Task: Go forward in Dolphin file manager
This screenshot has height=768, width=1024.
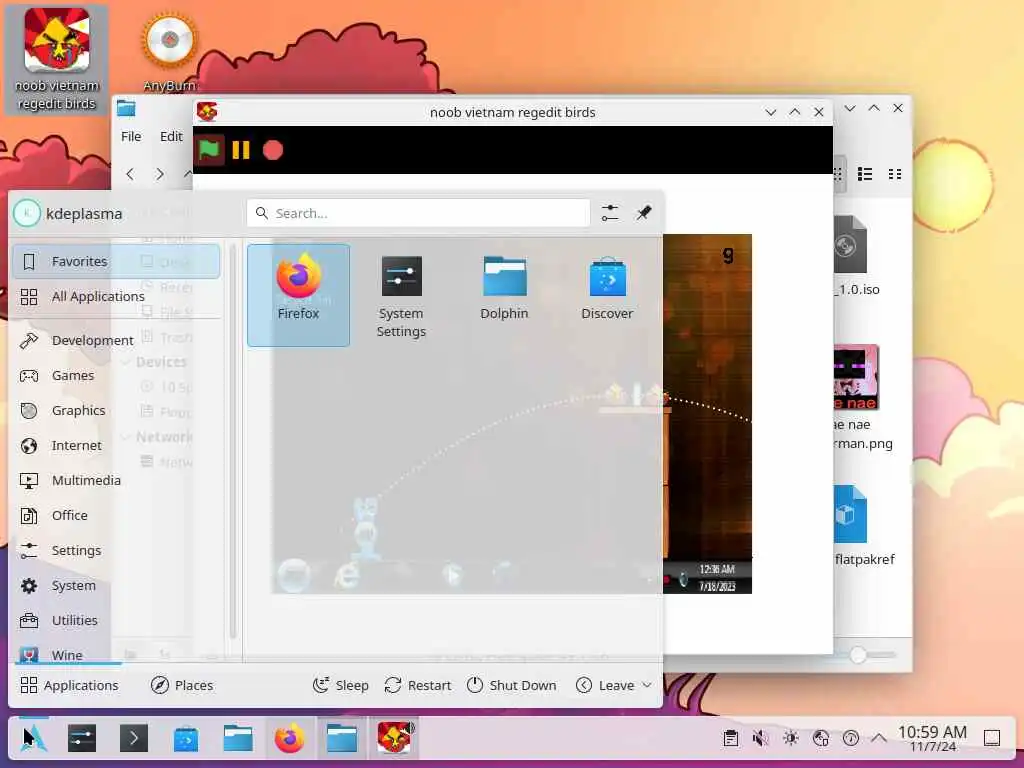Action: (160, 174)
